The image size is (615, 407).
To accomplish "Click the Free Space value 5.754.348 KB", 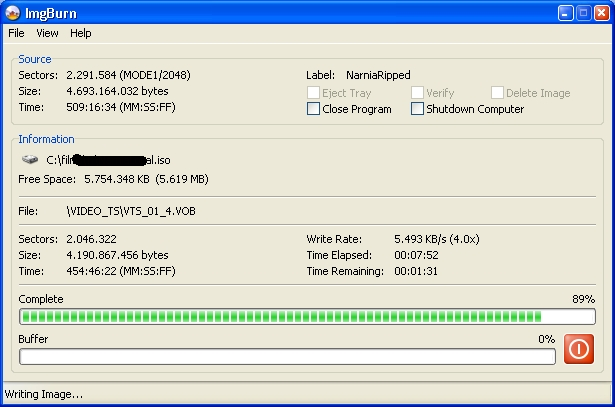I will tap(117, 179).
